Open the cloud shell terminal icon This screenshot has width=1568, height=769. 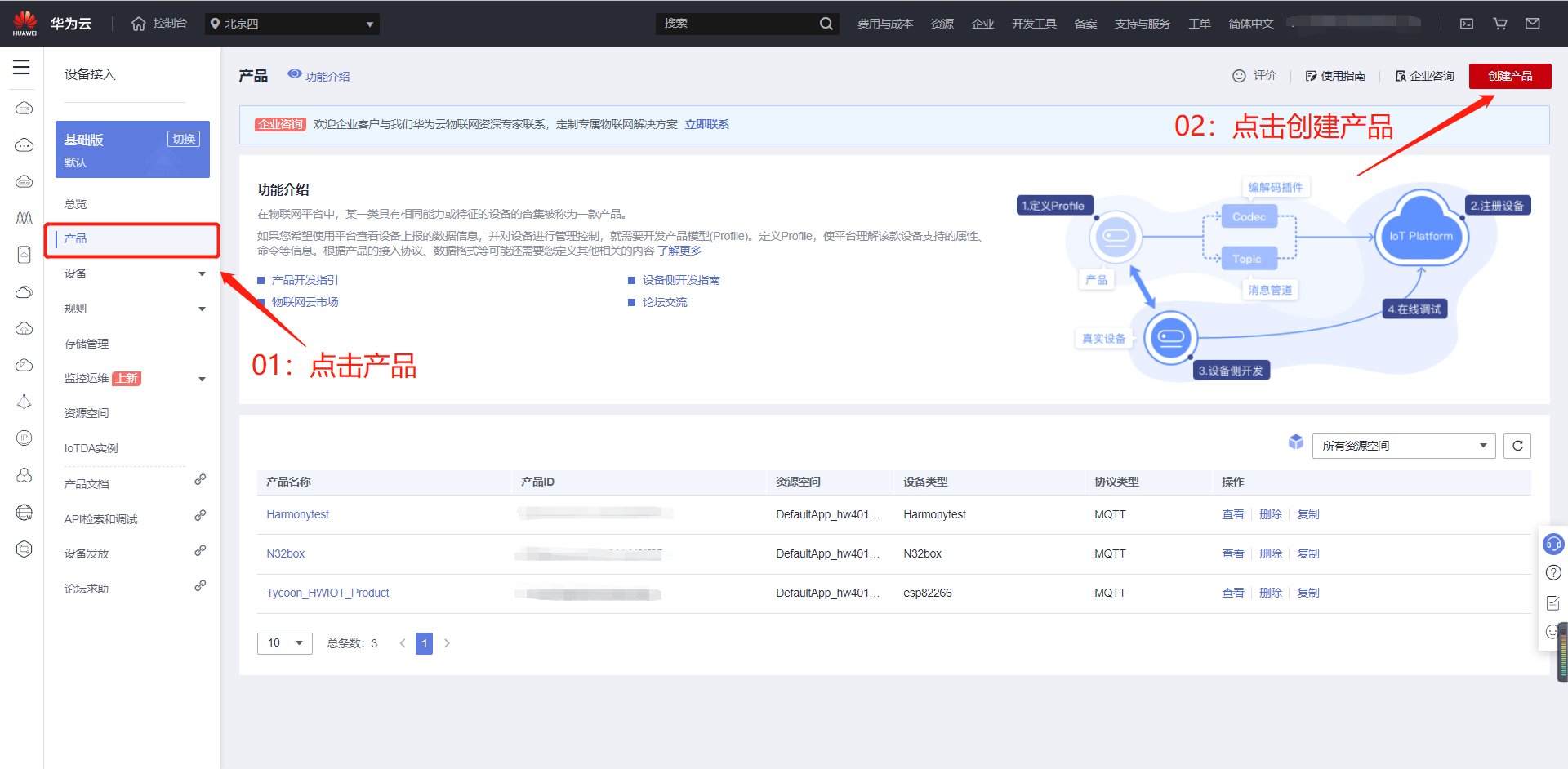[1467, 24]
